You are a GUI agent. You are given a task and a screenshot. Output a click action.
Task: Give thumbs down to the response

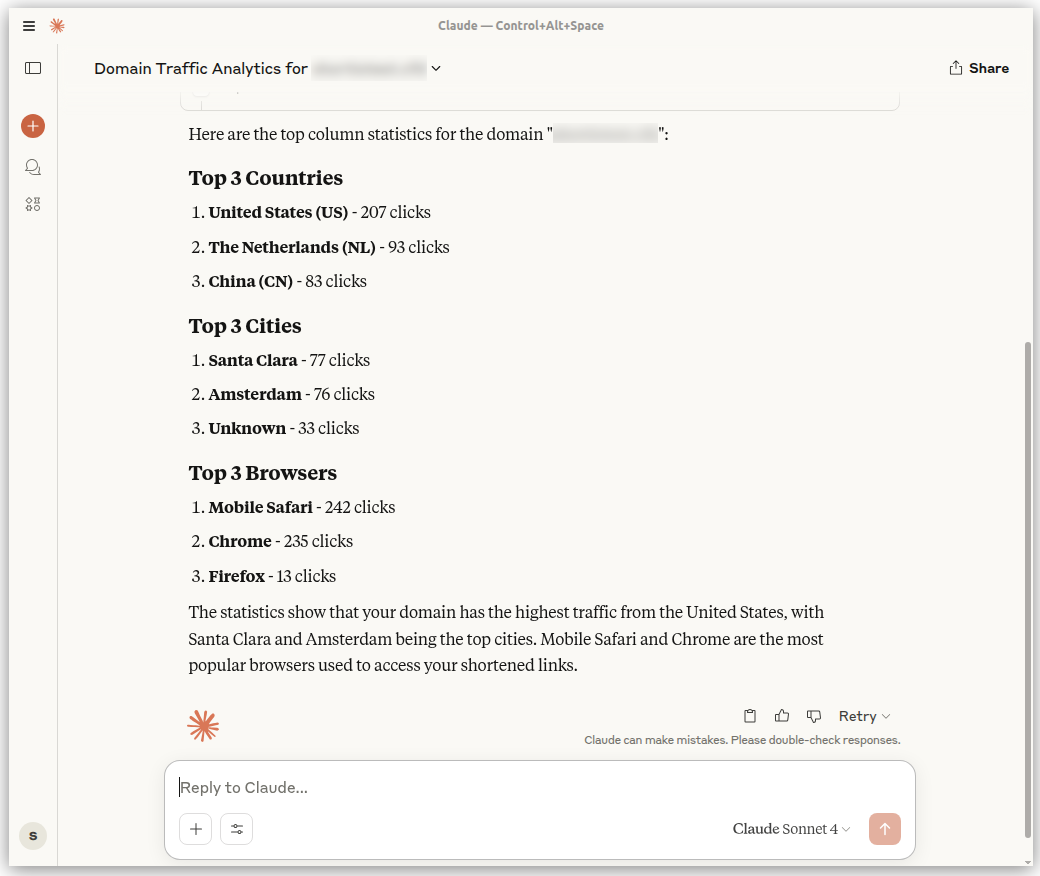[814, 716]
